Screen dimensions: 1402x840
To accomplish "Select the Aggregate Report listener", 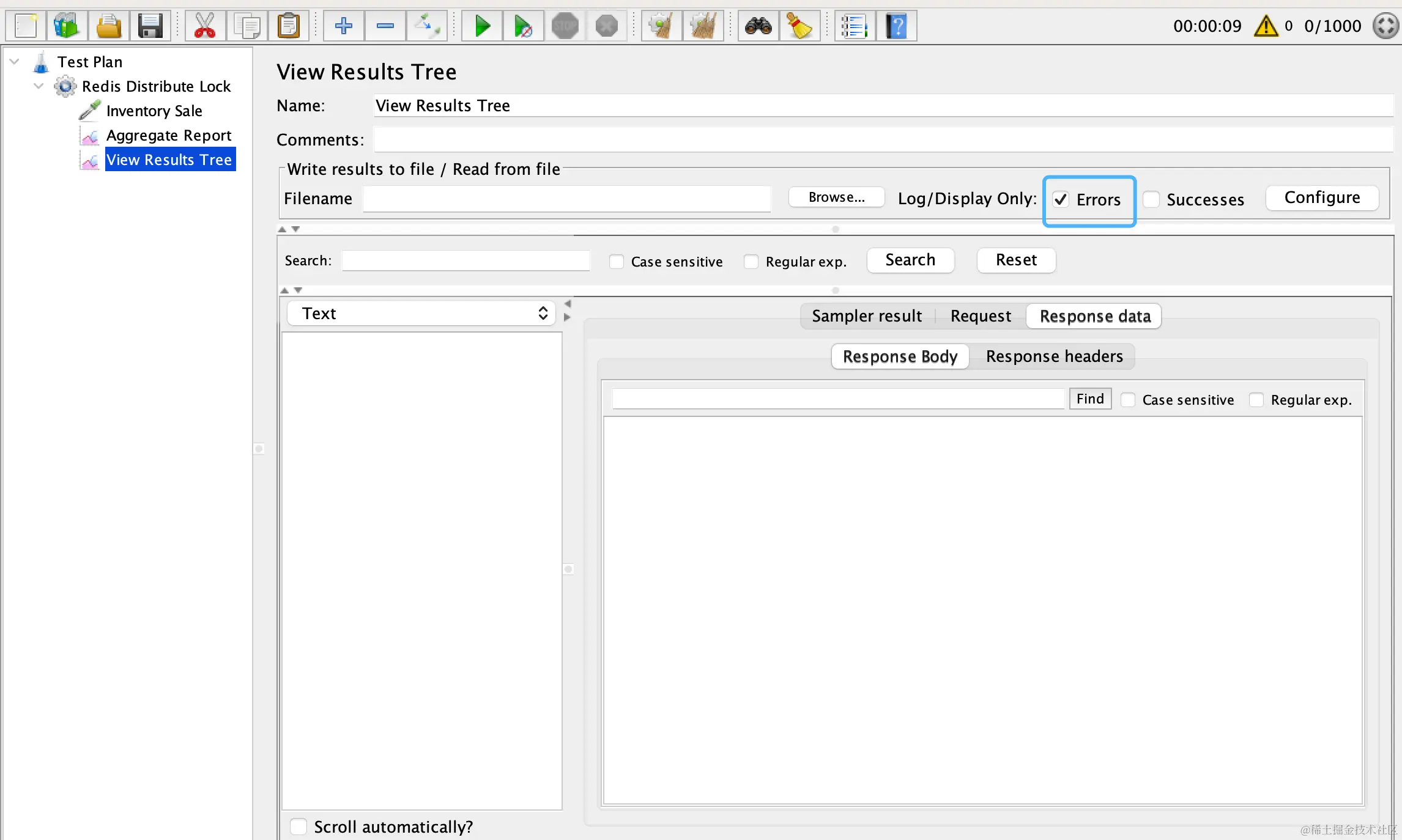I will pyautogui.click(x=169, y=135).
